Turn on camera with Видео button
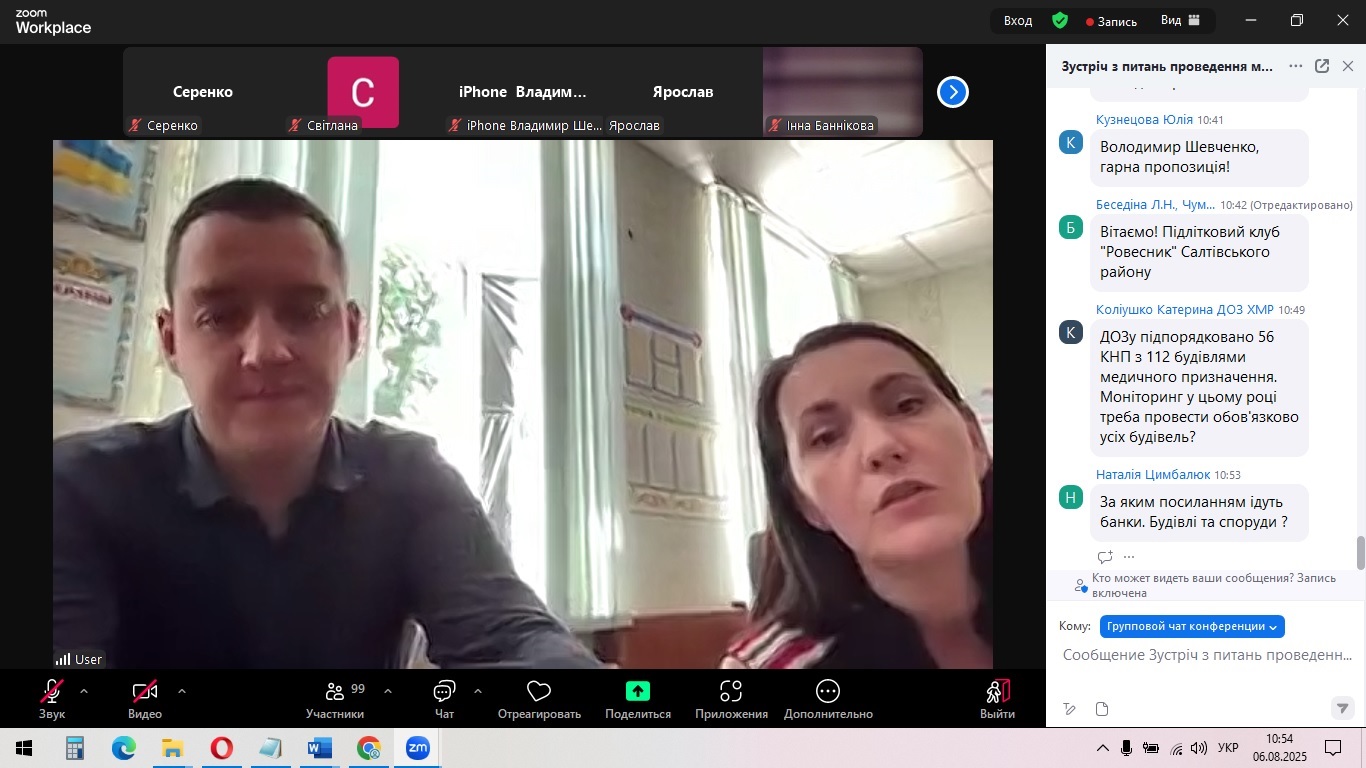The height and width of the screenshot is (768, 1366). pyautogui.click(x=145, y=692)
